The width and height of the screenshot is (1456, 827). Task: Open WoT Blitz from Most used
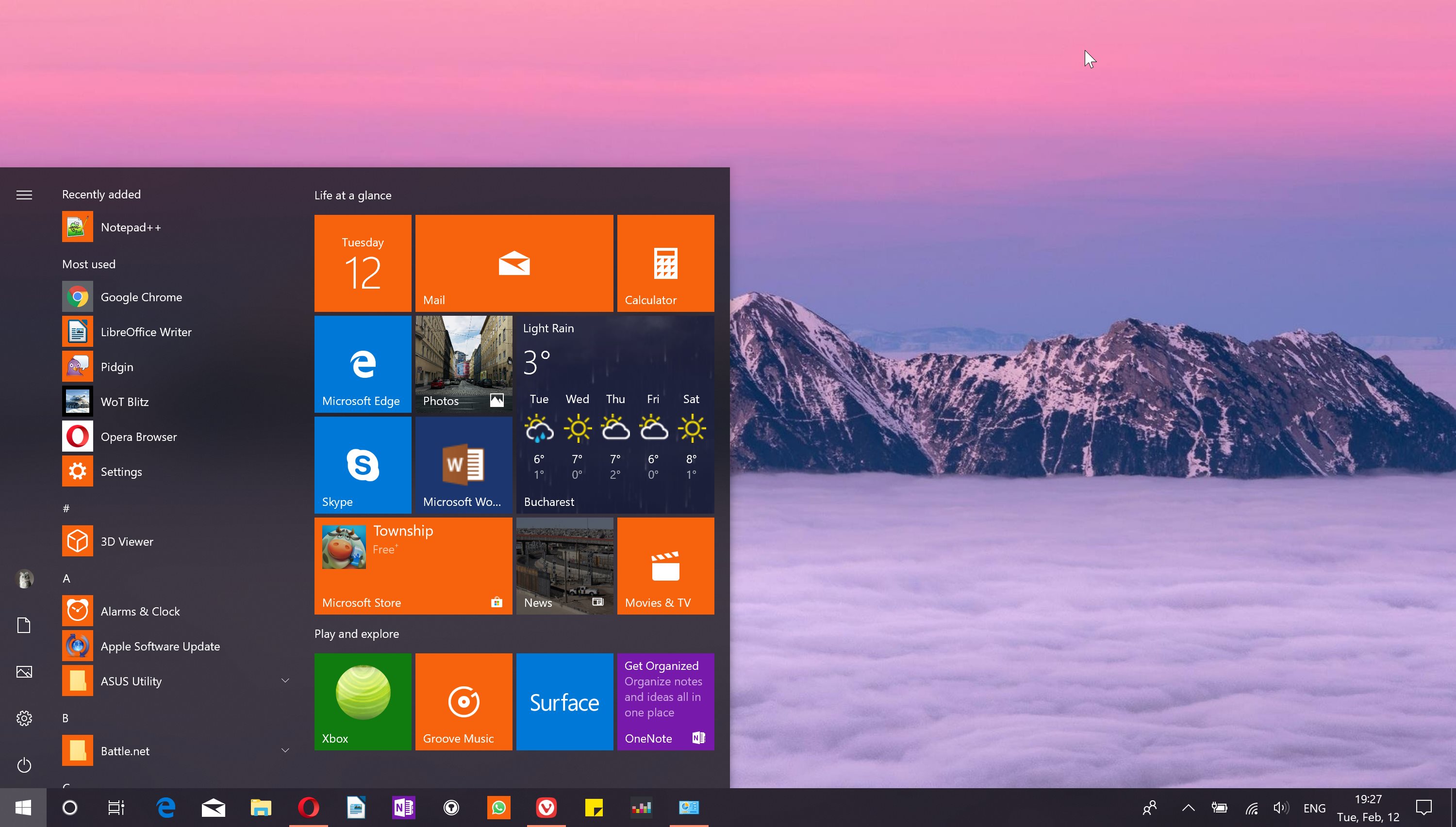[124, 401]
